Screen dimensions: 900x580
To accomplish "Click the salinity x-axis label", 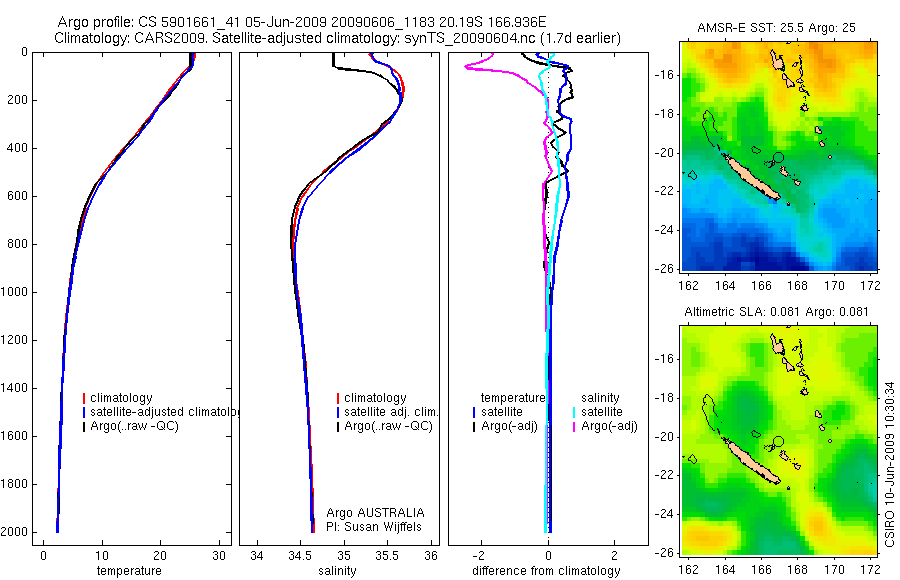I will [337, 571].
